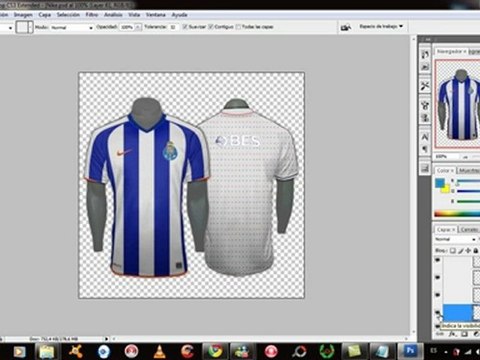Screen dimensions: 480x360
Task: Open the Avast orange taskbar icon
Action: pos(76,352)
